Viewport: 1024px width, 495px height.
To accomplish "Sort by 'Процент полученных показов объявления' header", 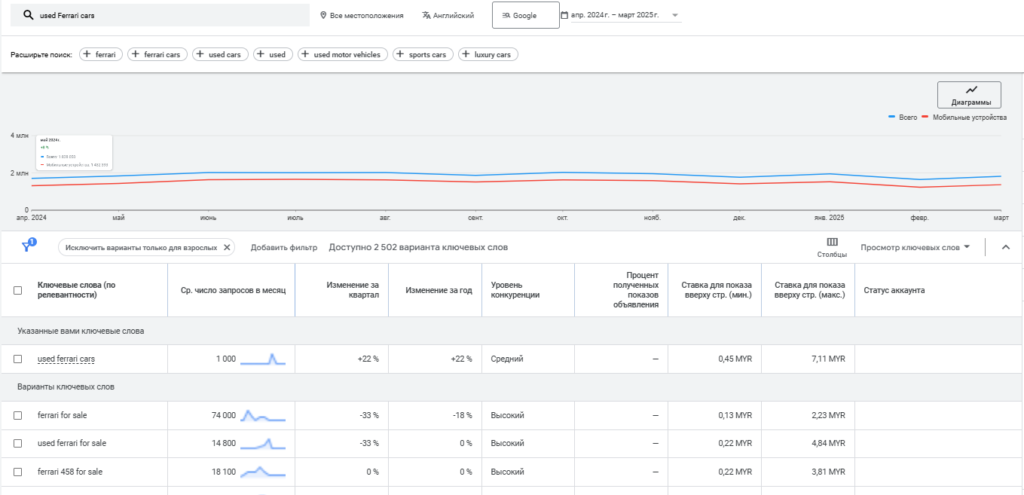I will 636,290.
